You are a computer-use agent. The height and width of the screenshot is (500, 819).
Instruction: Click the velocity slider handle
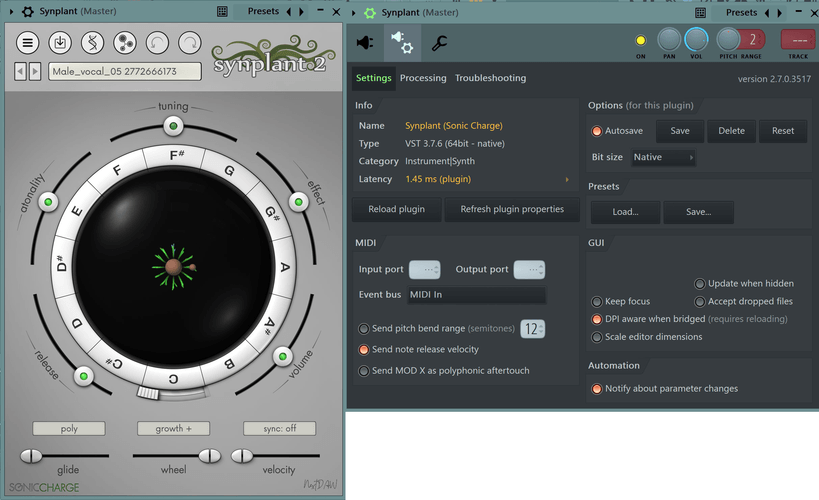click(242, 456)
